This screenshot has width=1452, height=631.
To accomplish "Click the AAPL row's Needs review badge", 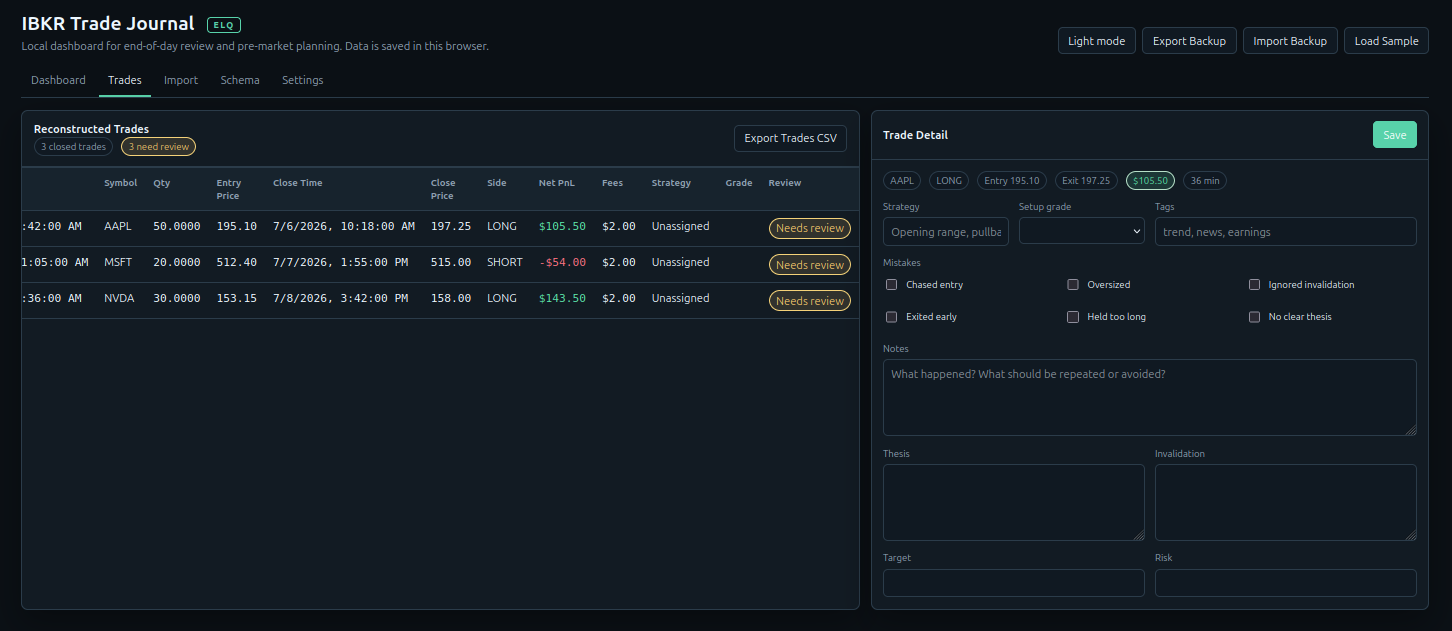I will (810, 228).
